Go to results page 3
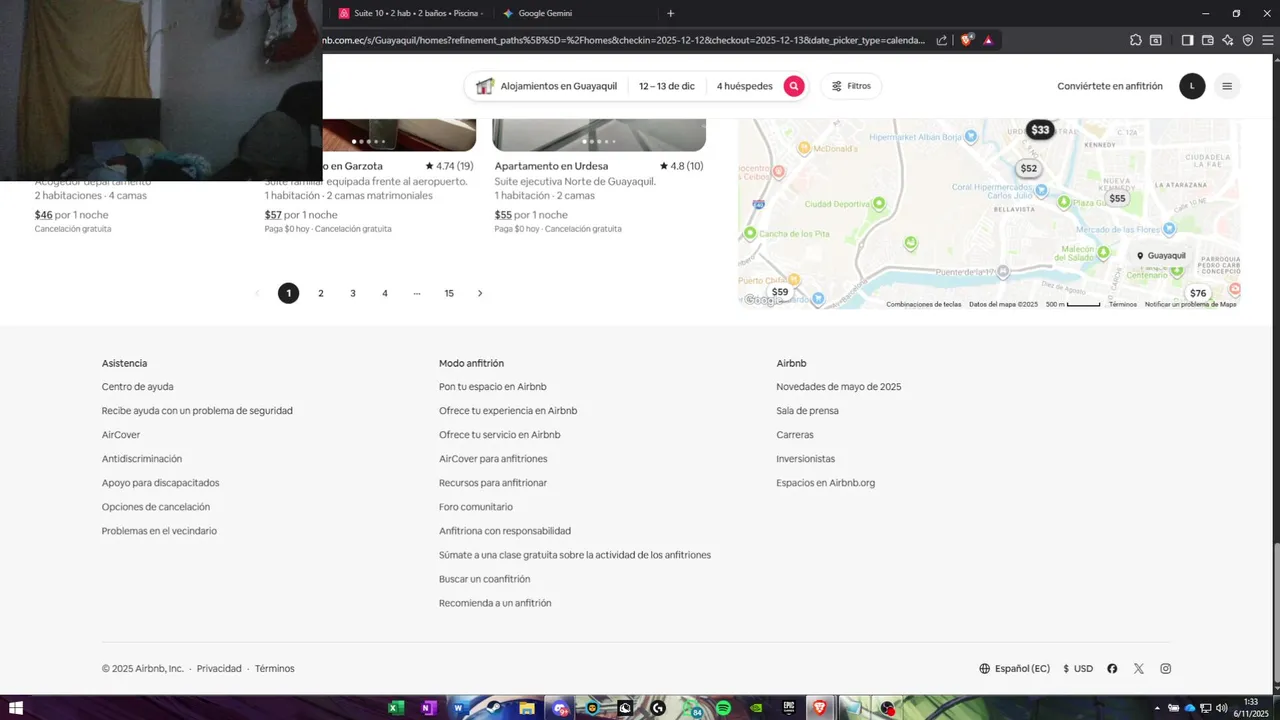The width and height of the screenshot is (1280, 720). coord(353,293)
